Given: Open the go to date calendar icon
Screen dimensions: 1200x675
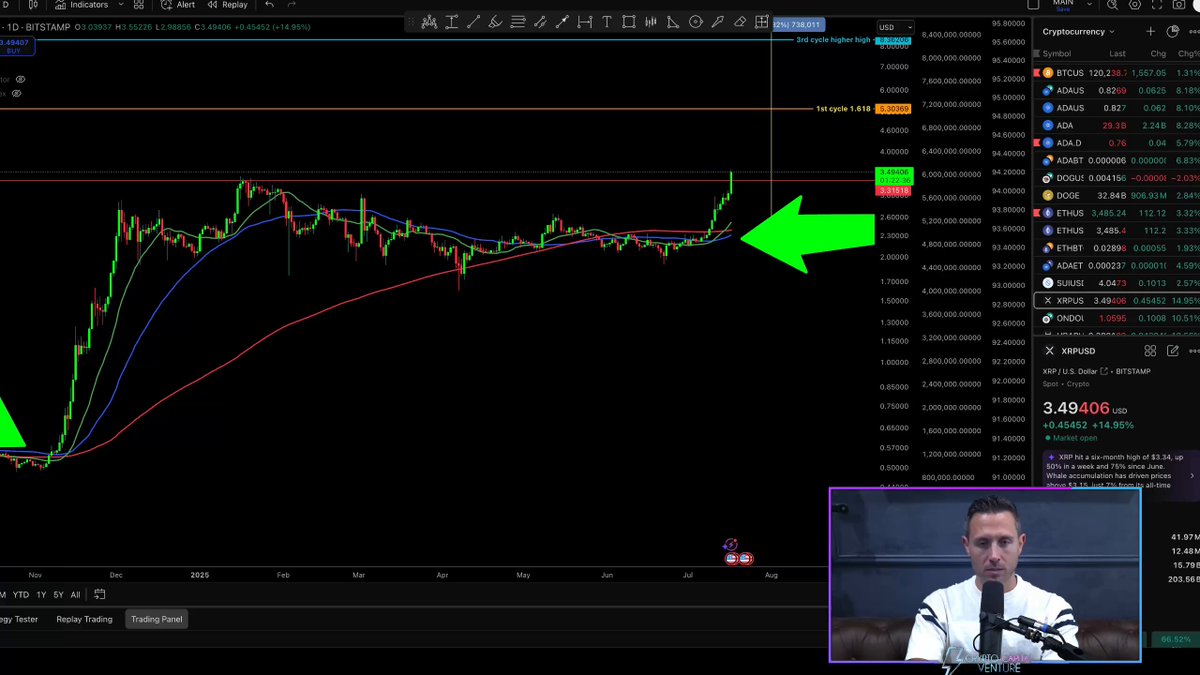Looking at the screenshot, I should 99,595.
